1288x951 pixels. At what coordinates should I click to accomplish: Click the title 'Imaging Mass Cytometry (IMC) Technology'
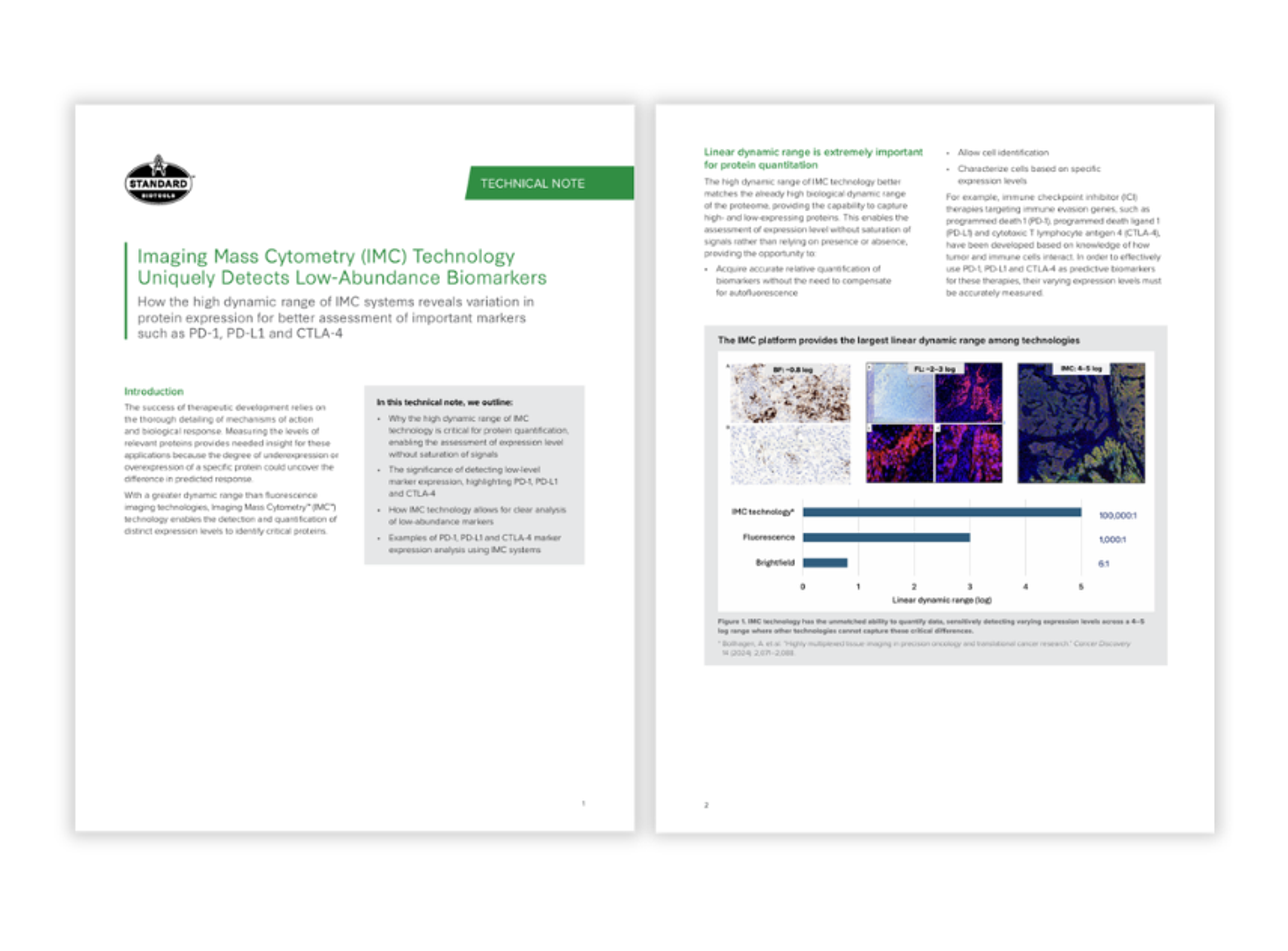[326, 256]
